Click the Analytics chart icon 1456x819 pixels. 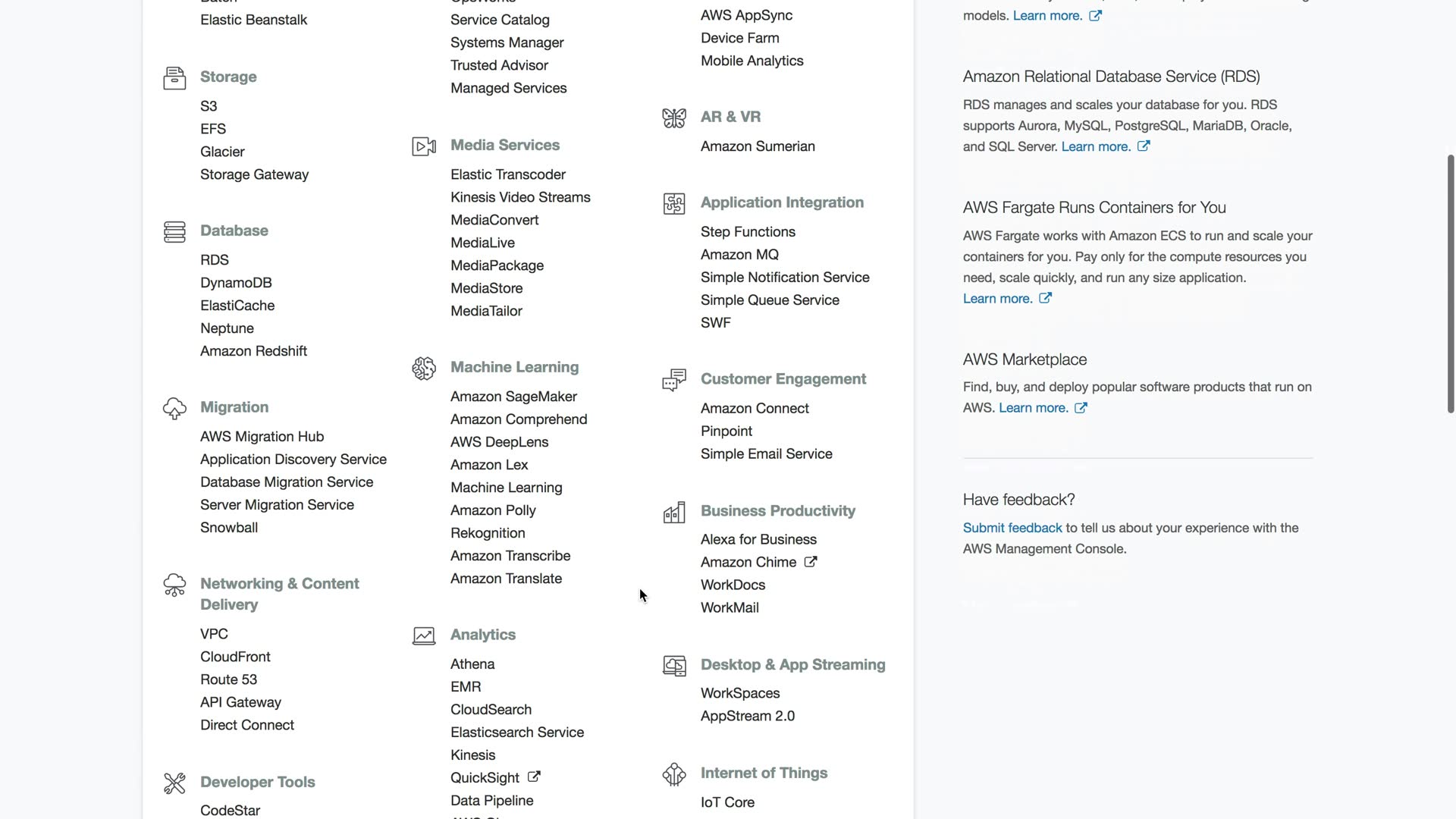pos(424,636)
